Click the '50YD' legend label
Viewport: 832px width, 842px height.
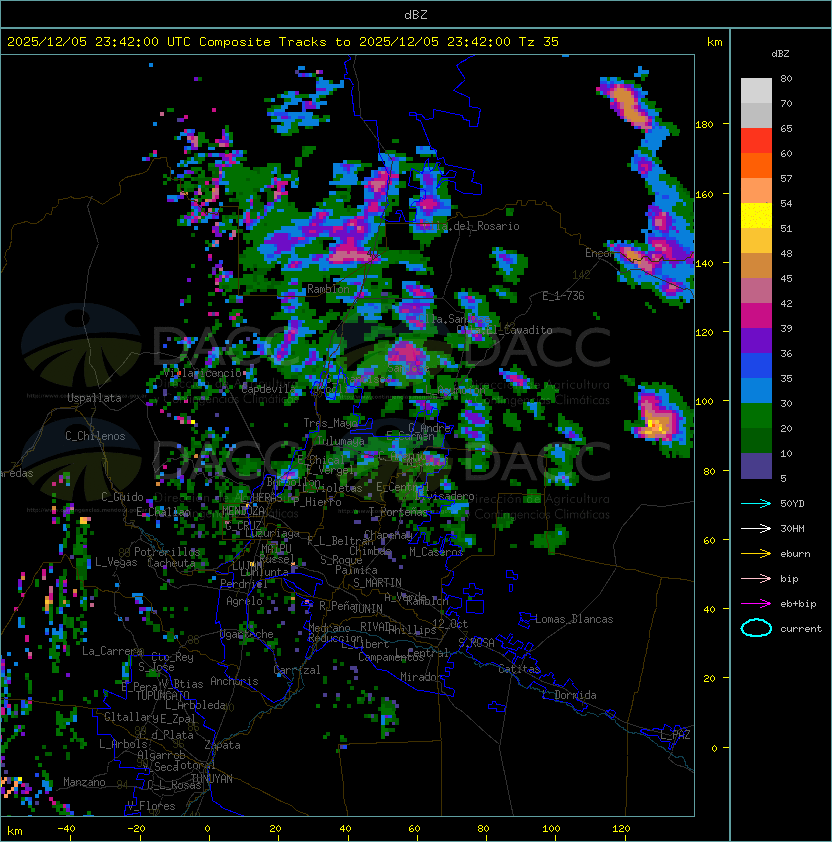coord(792,504)
